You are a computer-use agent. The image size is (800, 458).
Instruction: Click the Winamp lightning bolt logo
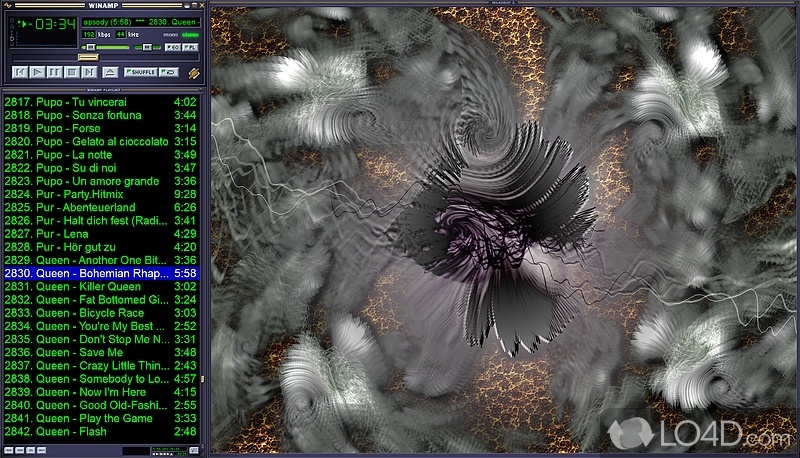194,73
